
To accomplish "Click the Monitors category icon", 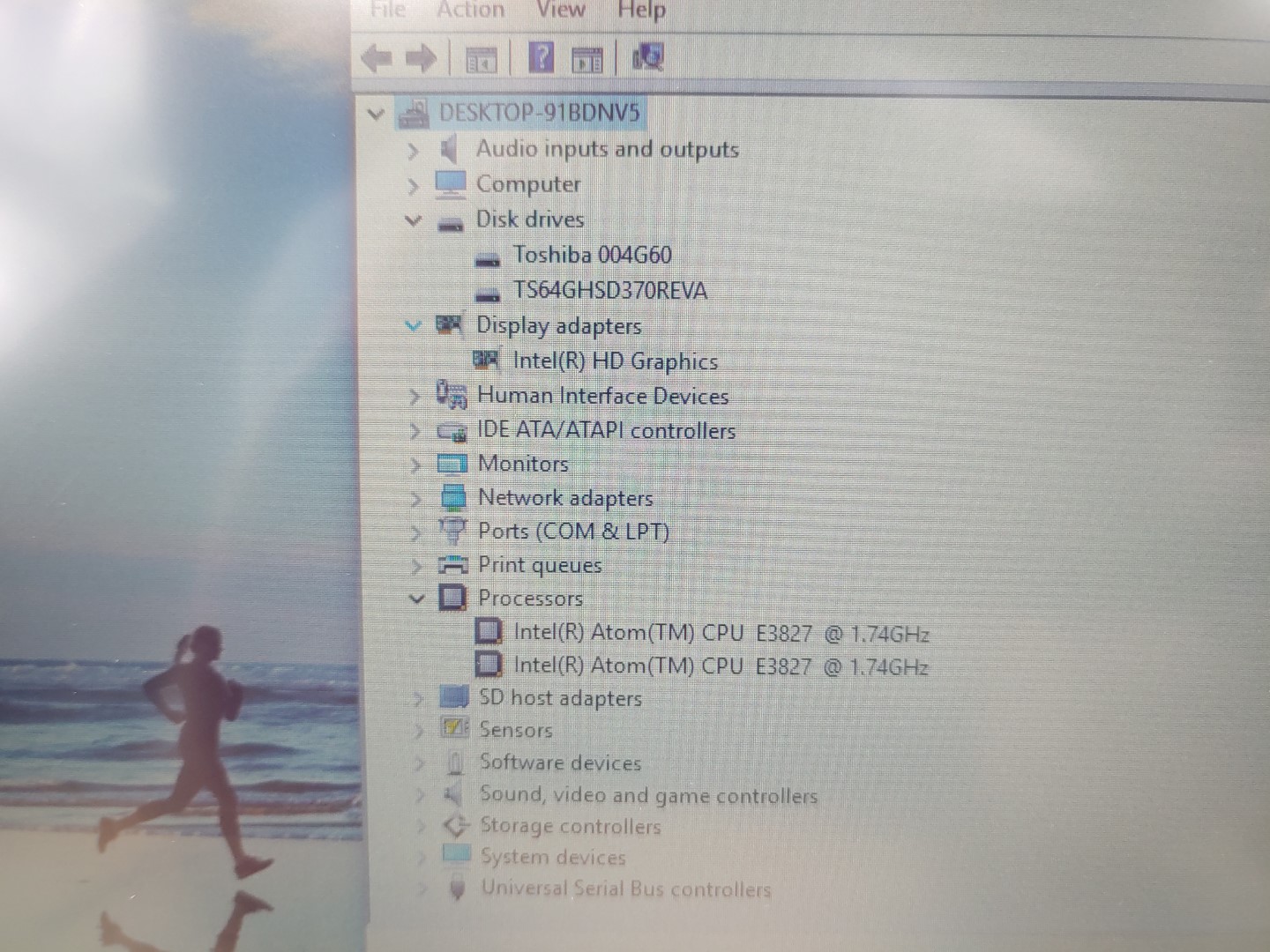I will point(452,463).
